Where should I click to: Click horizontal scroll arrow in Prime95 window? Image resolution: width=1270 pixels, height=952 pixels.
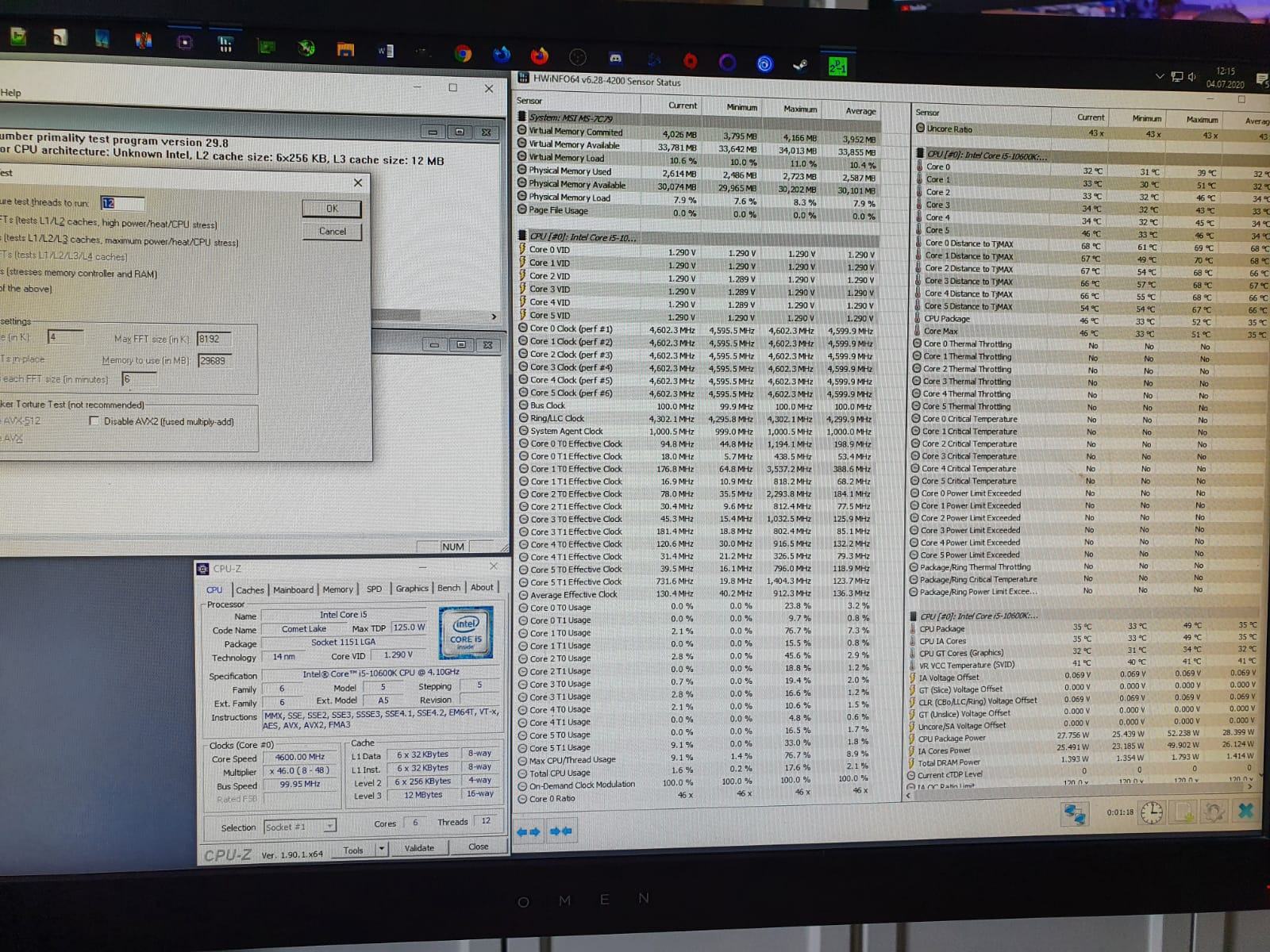(493, 317)
